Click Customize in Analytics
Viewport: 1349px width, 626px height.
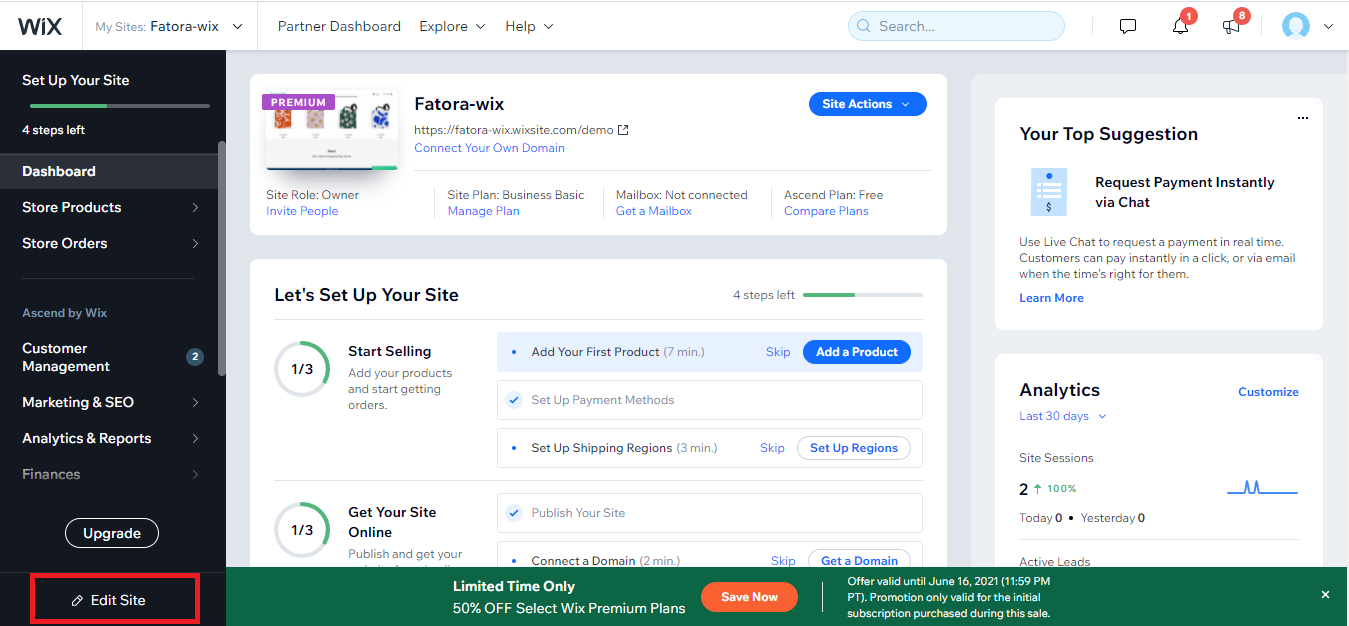[1268, 392]
